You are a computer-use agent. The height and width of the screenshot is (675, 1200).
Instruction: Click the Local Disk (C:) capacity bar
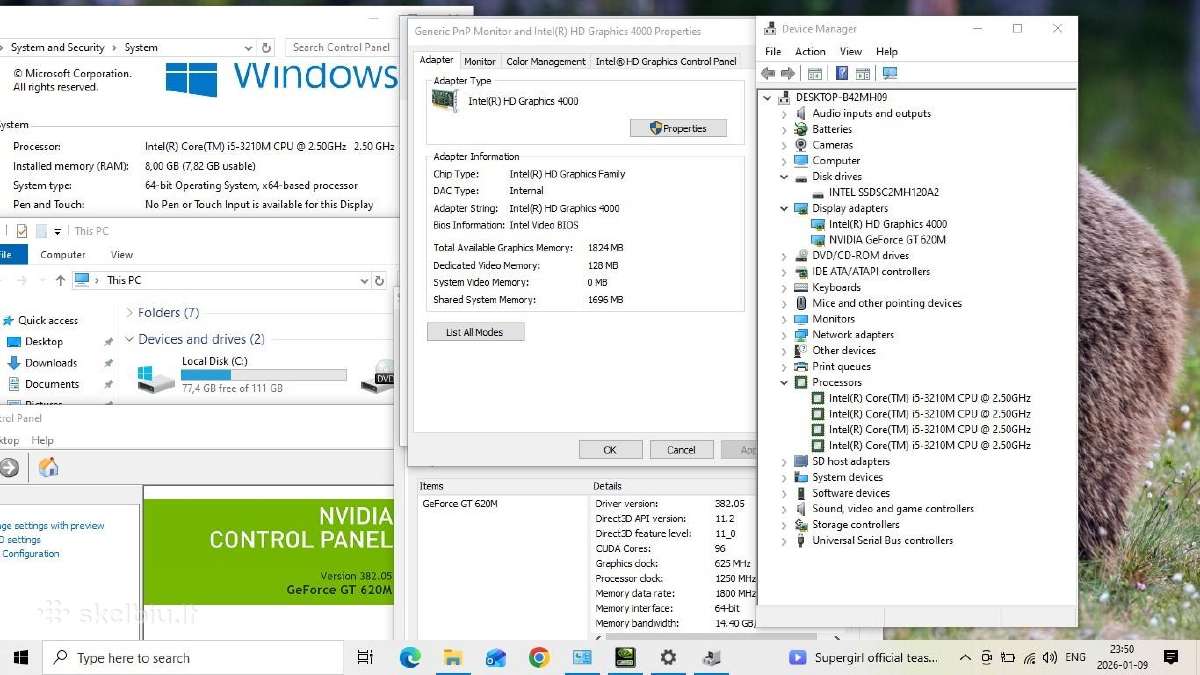pos(263,375)
